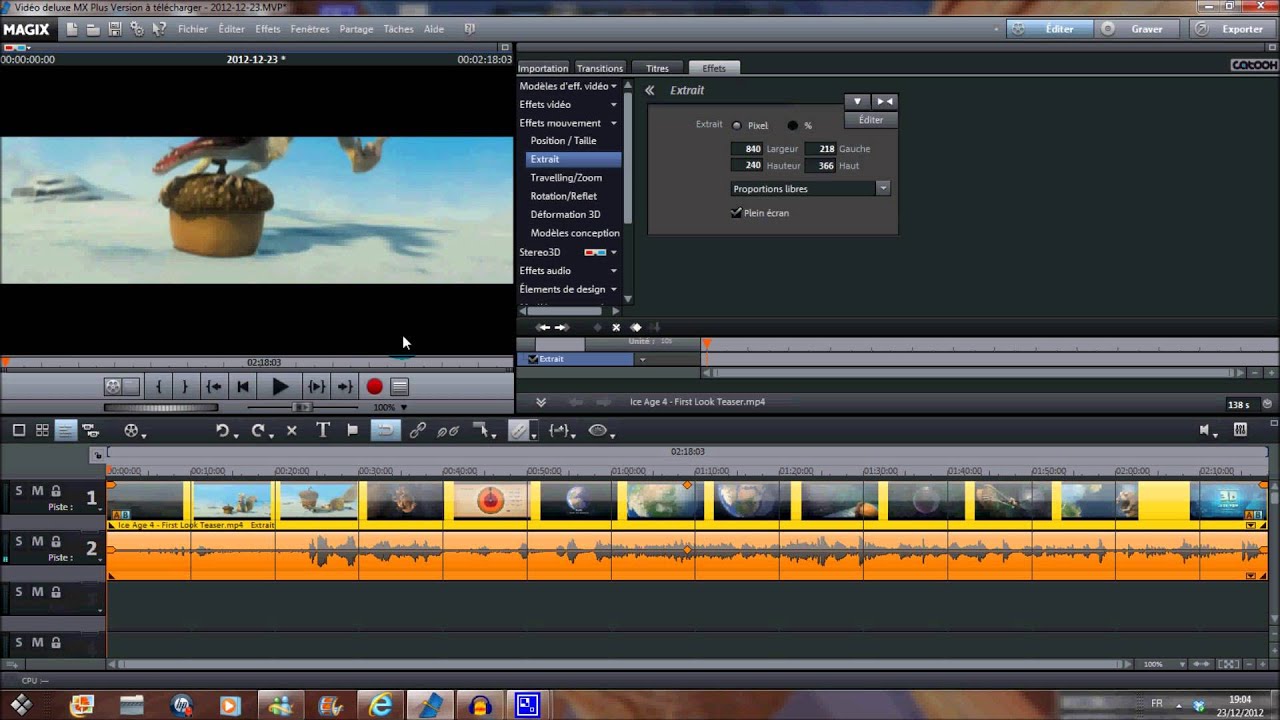Go to the beginning of the movie

(243, 387)
